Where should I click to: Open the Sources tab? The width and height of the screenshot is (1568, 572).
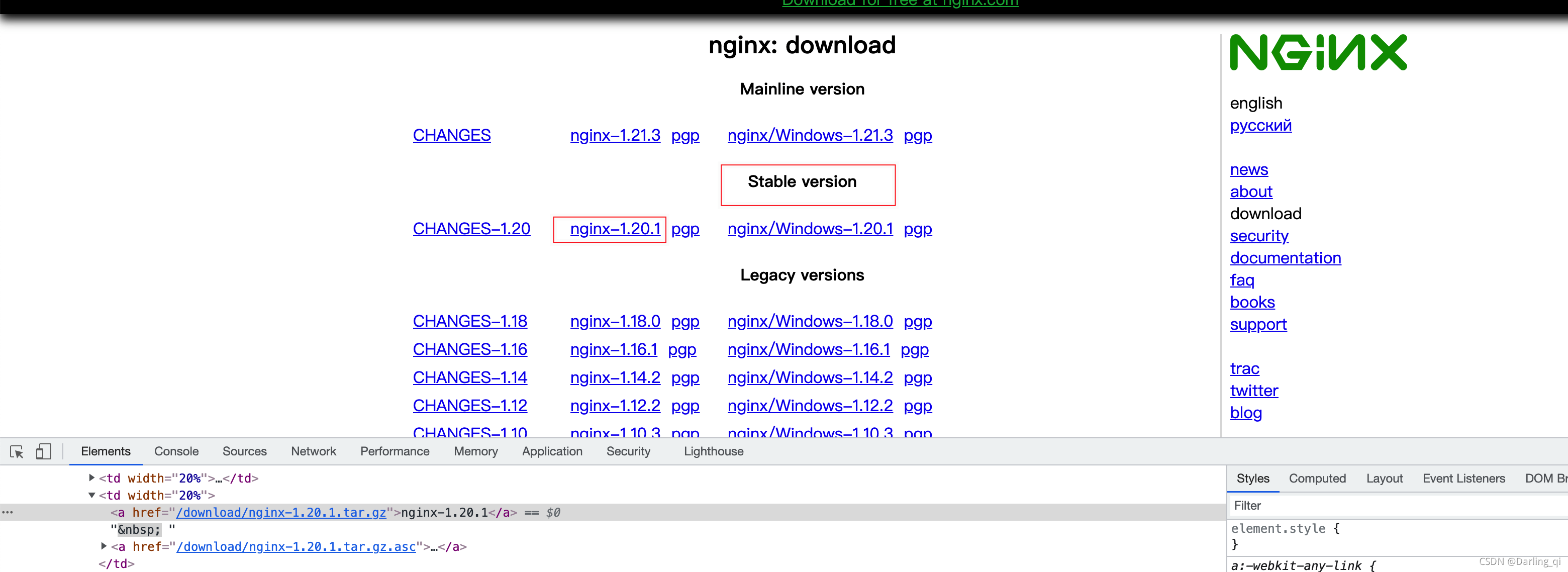coord(245,451)
